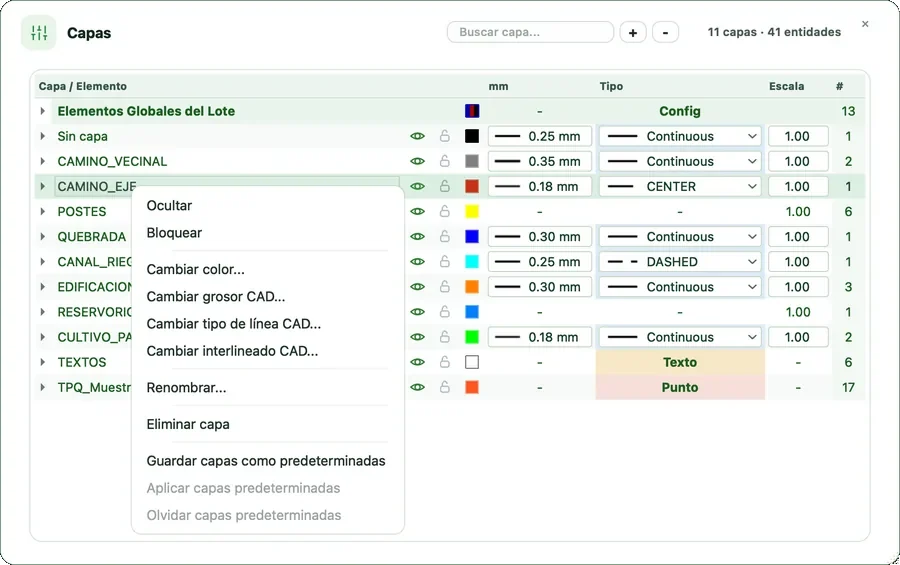Click the plus button to add layer

633,33
